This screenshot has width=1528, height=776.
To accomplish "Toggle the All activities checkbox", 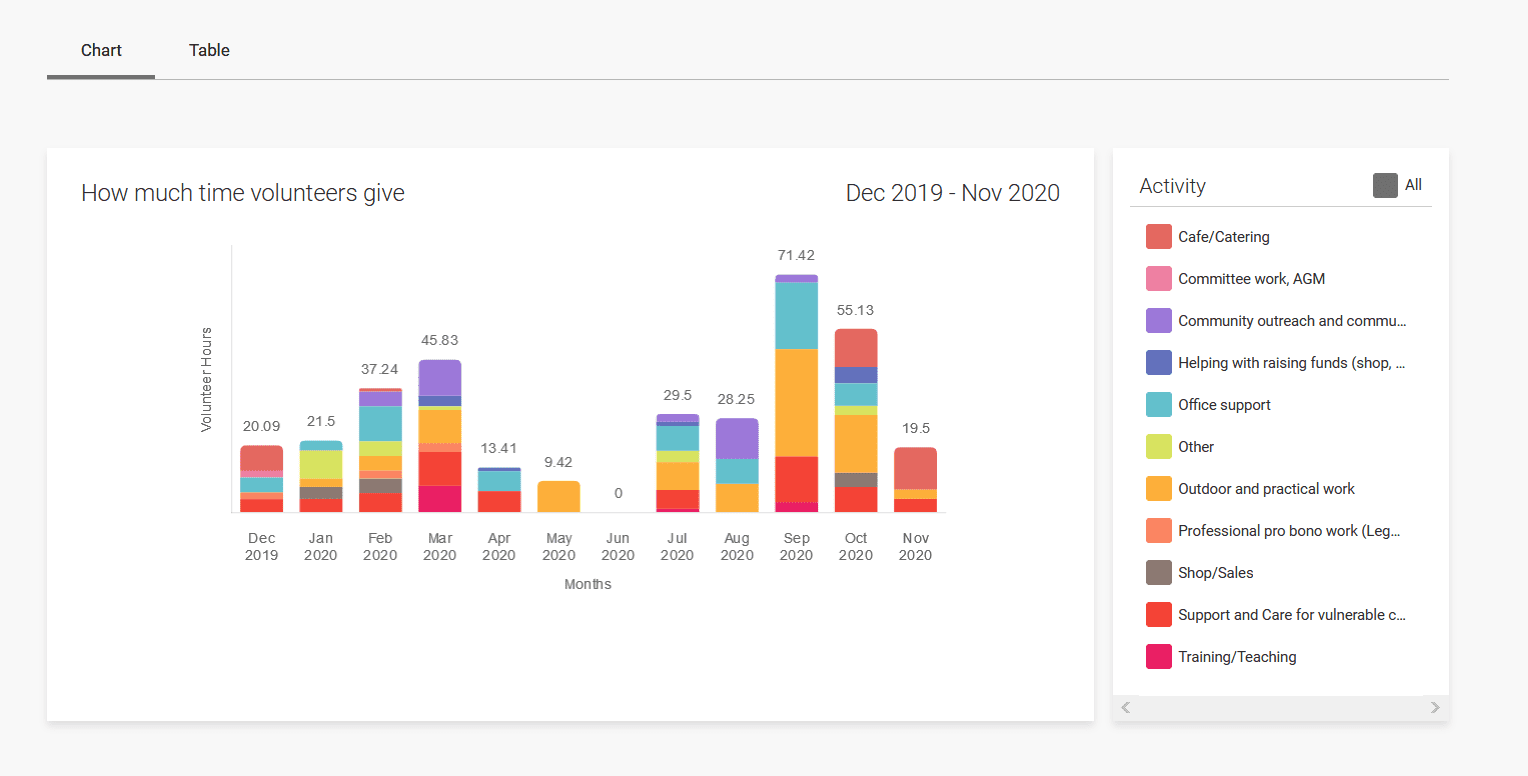I will 1385,185.
